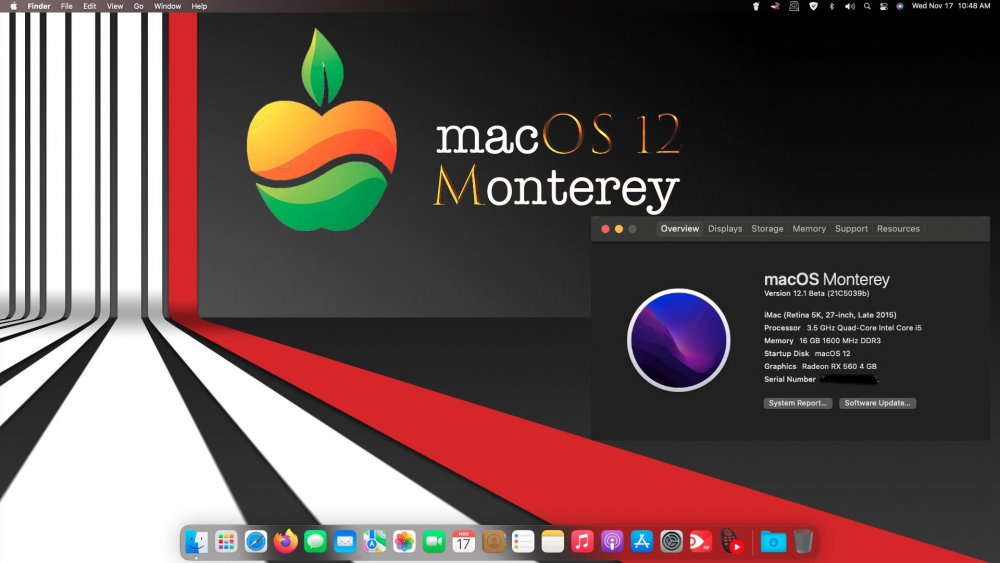Minimize the About This Mac window

tap(619, 229)
